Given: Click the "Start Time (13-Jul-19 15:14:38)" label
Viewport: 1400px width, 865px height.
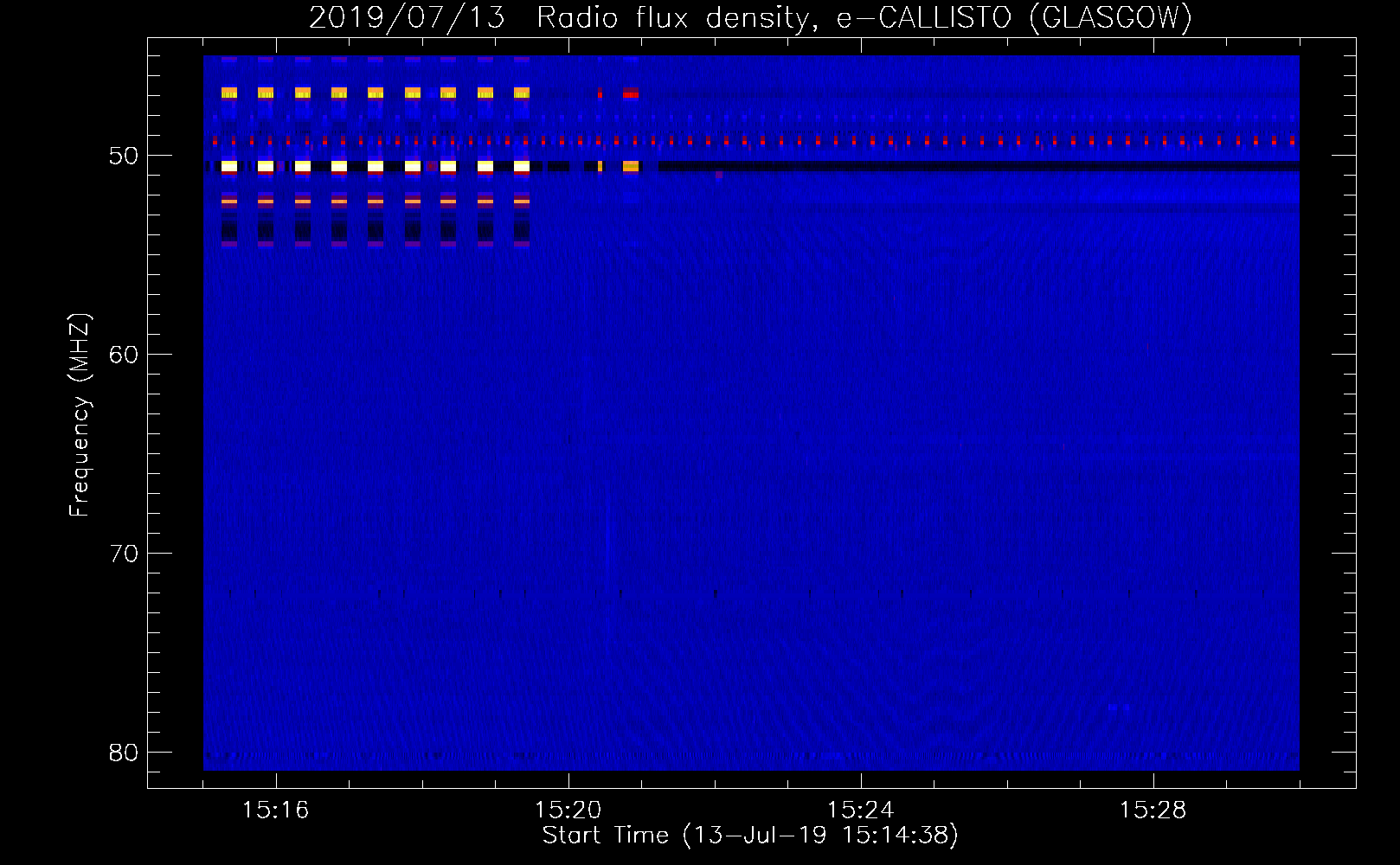Looking at the screenshot, I should coord(750,836).
